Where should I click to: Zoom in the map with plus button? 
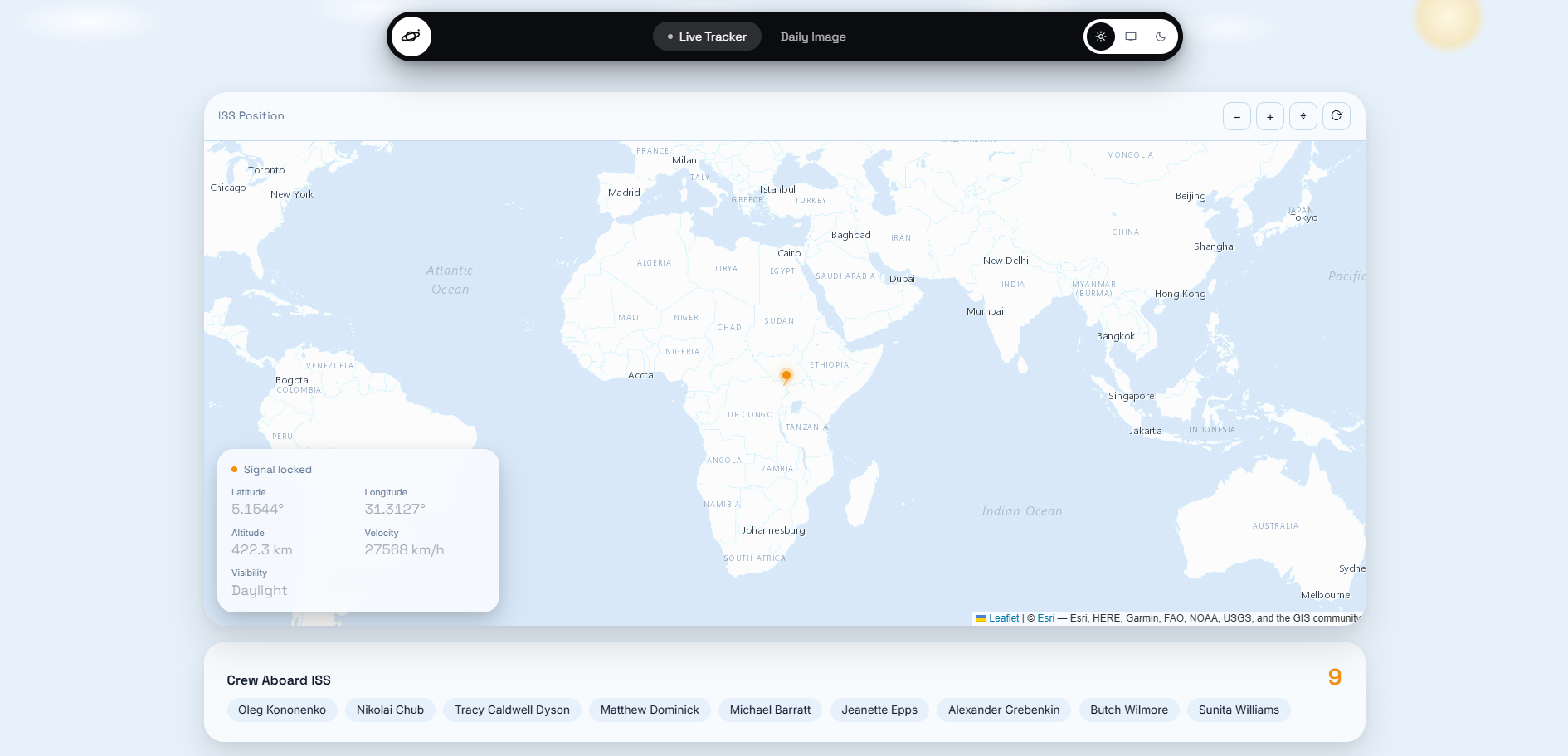click(x=1270, y=116)
